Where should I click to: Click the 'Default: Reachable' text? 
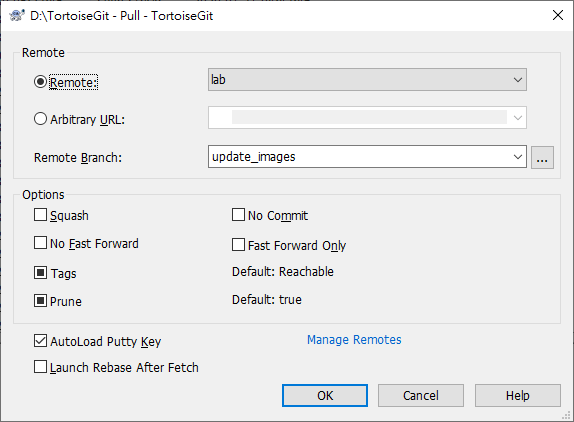(x=283, y=272)
